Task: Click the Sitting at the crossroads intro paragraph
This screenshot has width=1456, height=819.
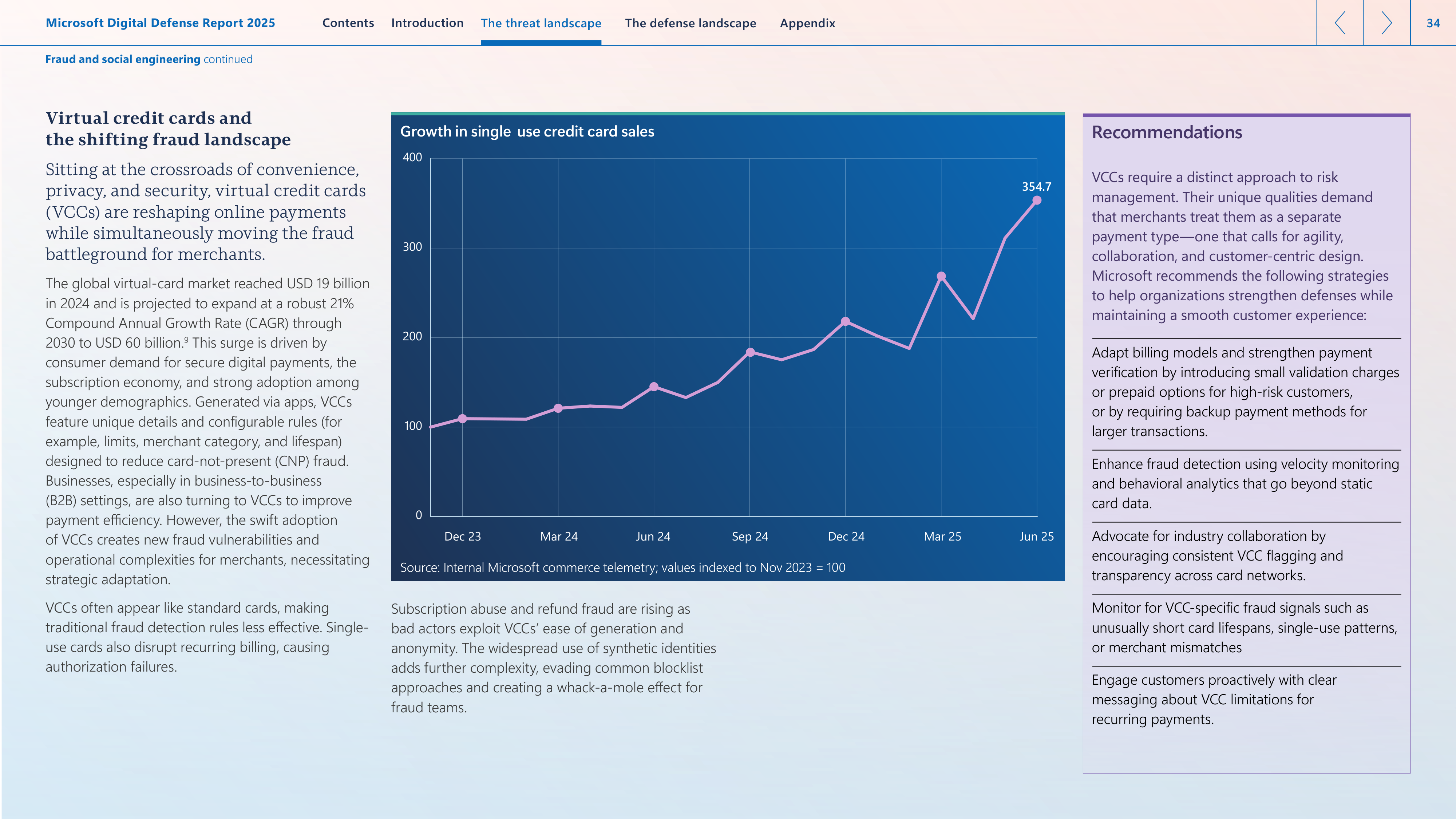Action: click(206, 212)
